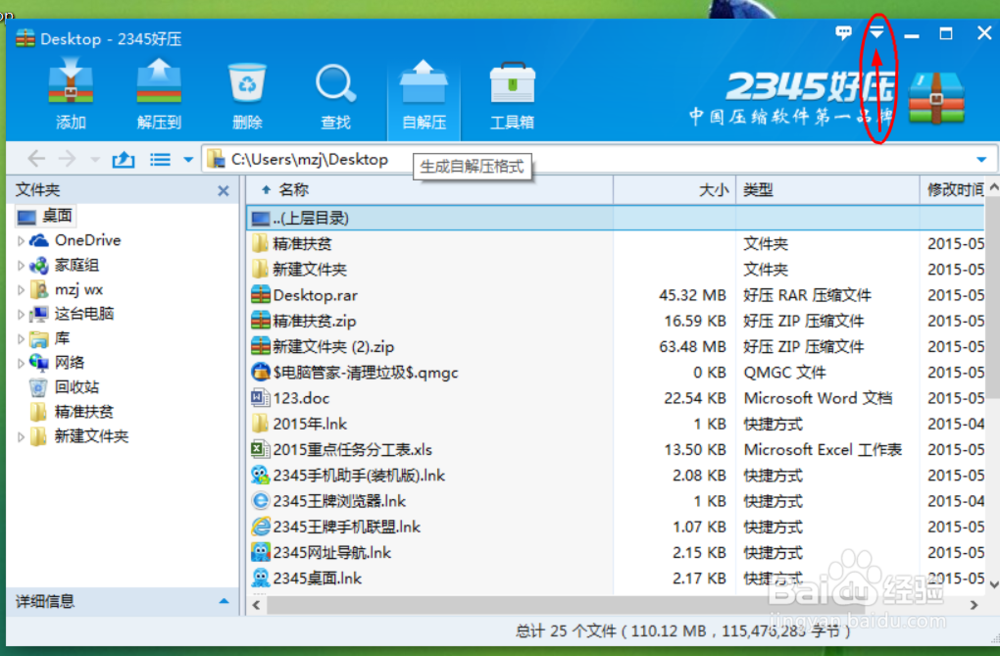Select 这台电脑 in the folder tree
1000x656 pixels.
(72, 314)
